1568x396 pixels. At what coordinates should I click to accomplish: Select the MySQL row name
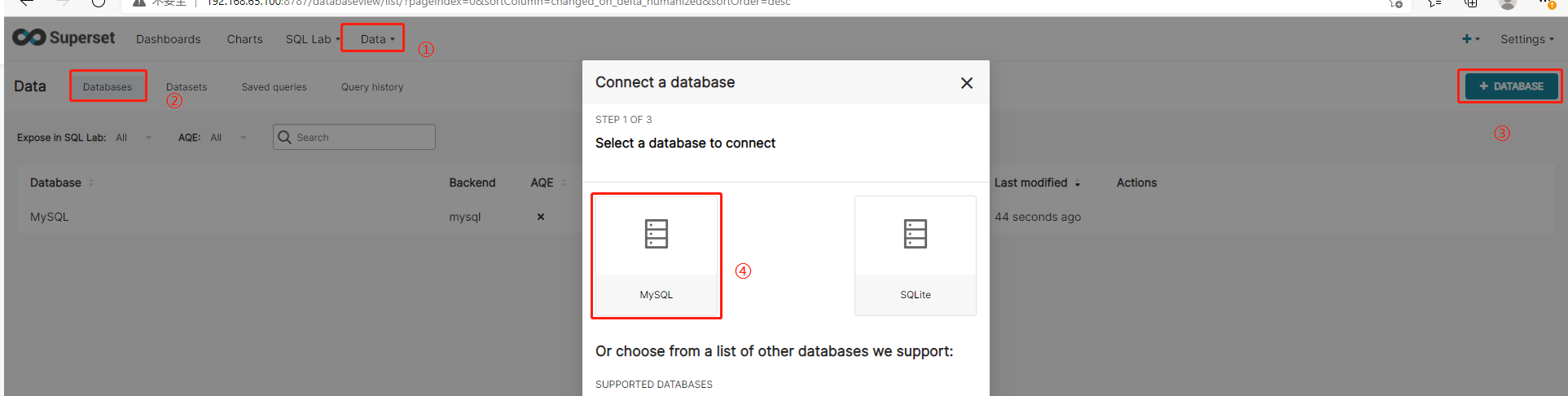pos(50,217)
